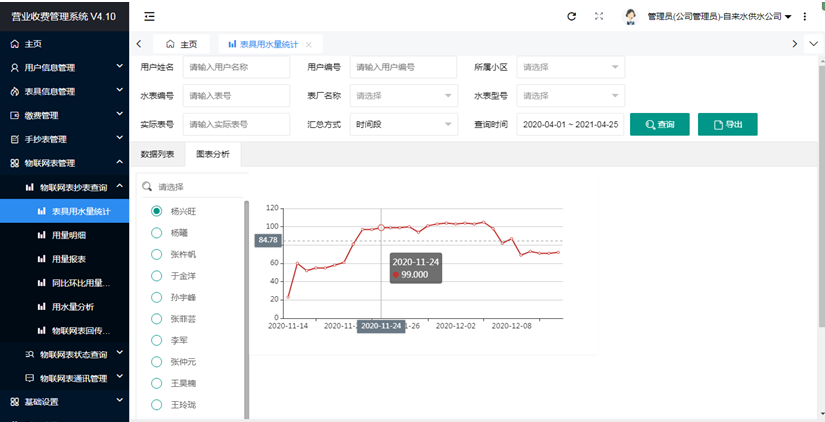Click the administrator avatar icon
This screenshot has width=825, height=422.
point(631,17)
